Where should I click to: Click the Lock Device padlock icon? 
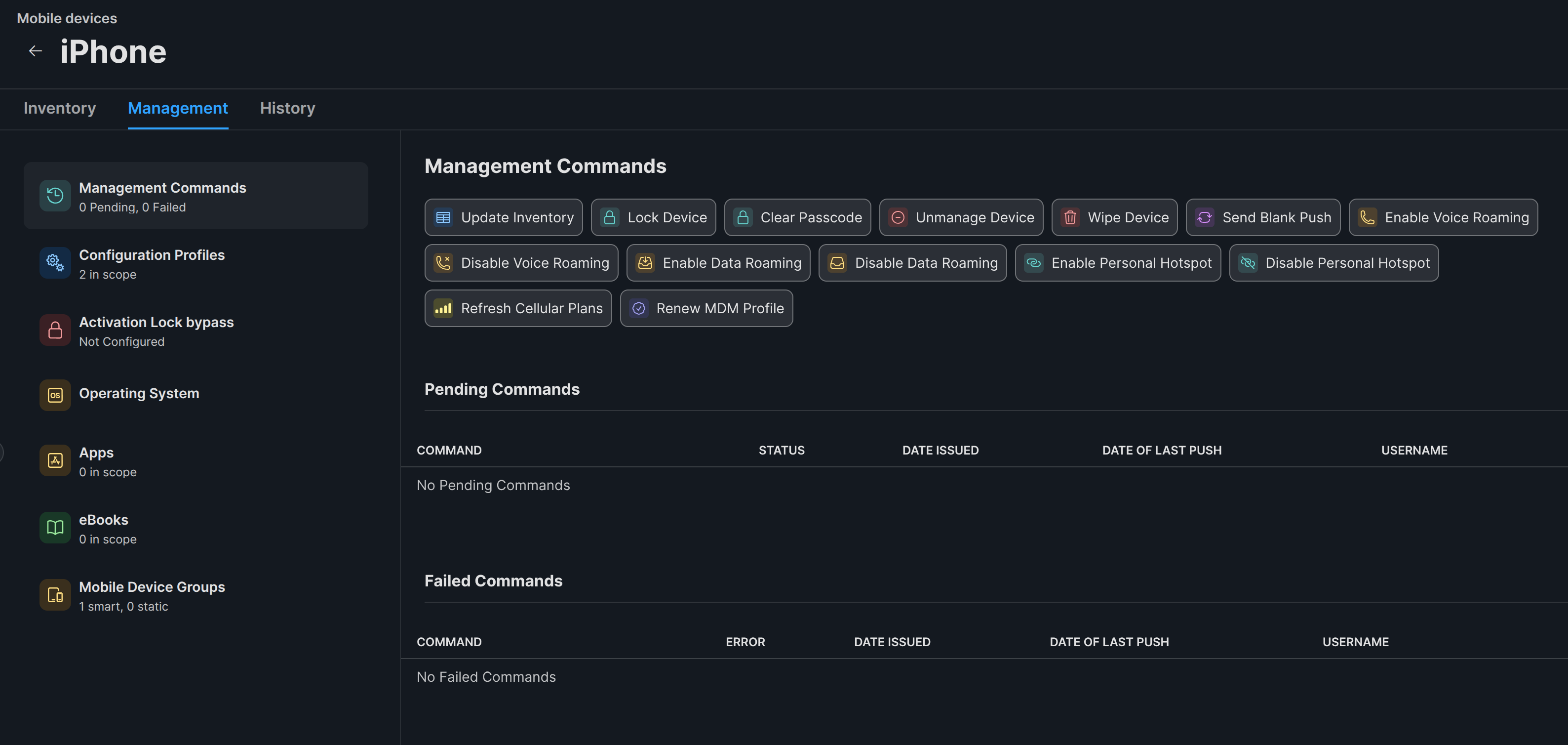click(x=609, y=217)
